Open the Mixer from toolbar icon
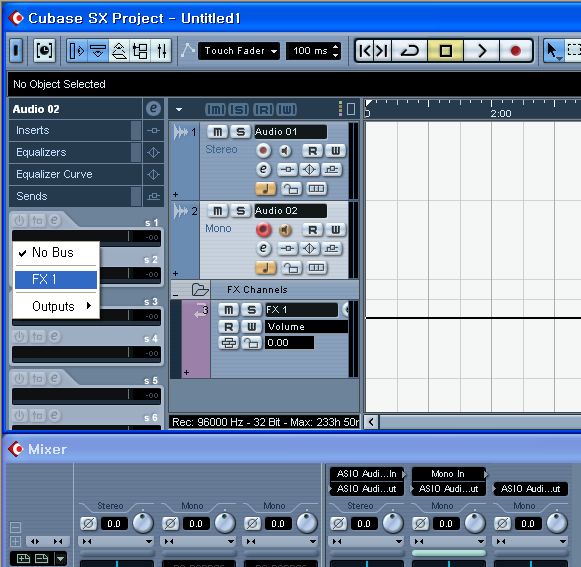This screenshot has width=581, height=567. [x=162, y=50]
